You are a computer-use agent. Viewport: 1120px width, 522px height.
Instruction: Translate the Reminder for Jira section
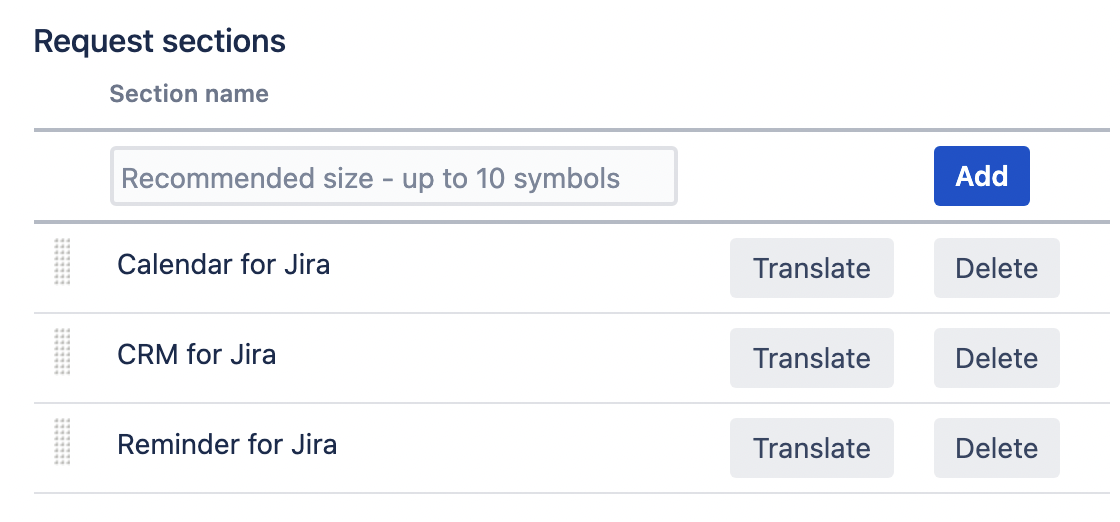pos(811,448)
